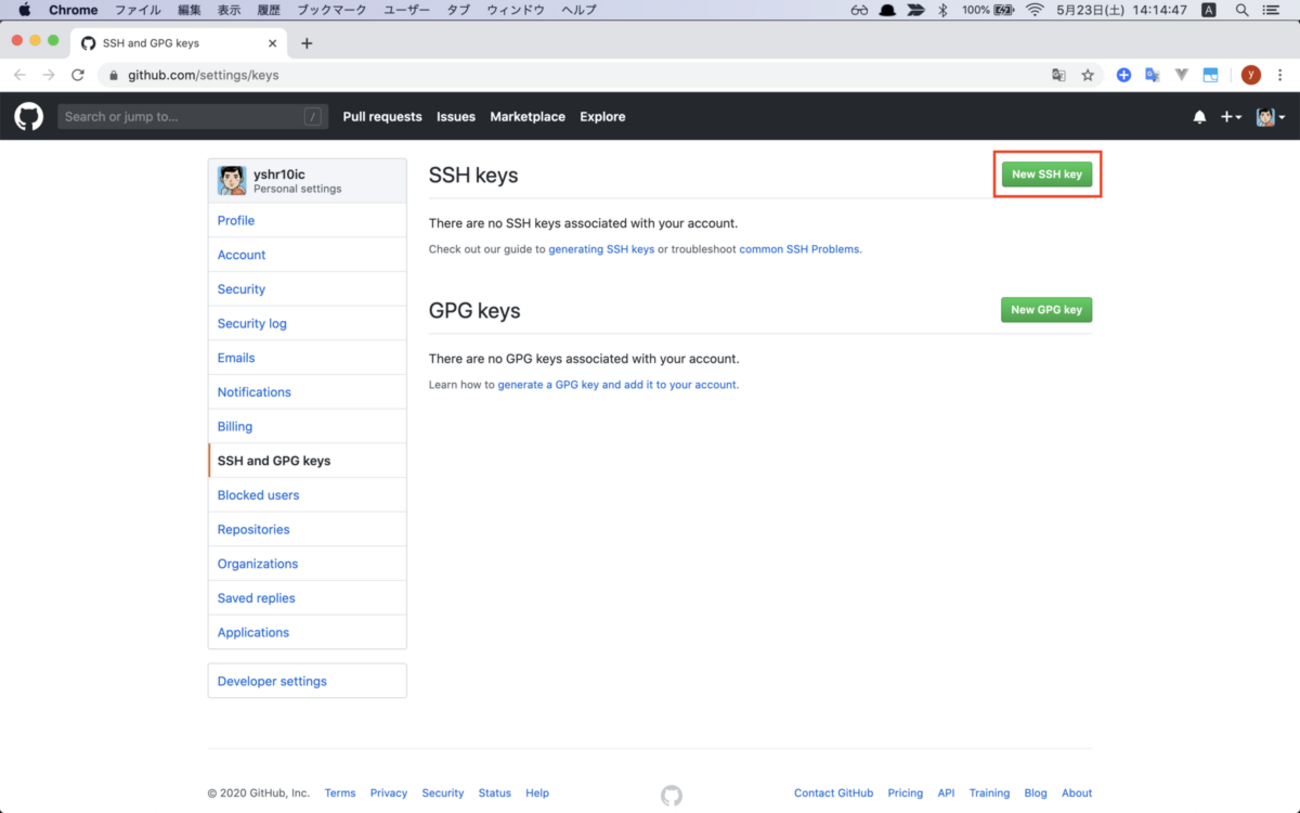This screenshot has height=813, width=1300.
Task: Open Pull requests in header
Action: [382, 117]
